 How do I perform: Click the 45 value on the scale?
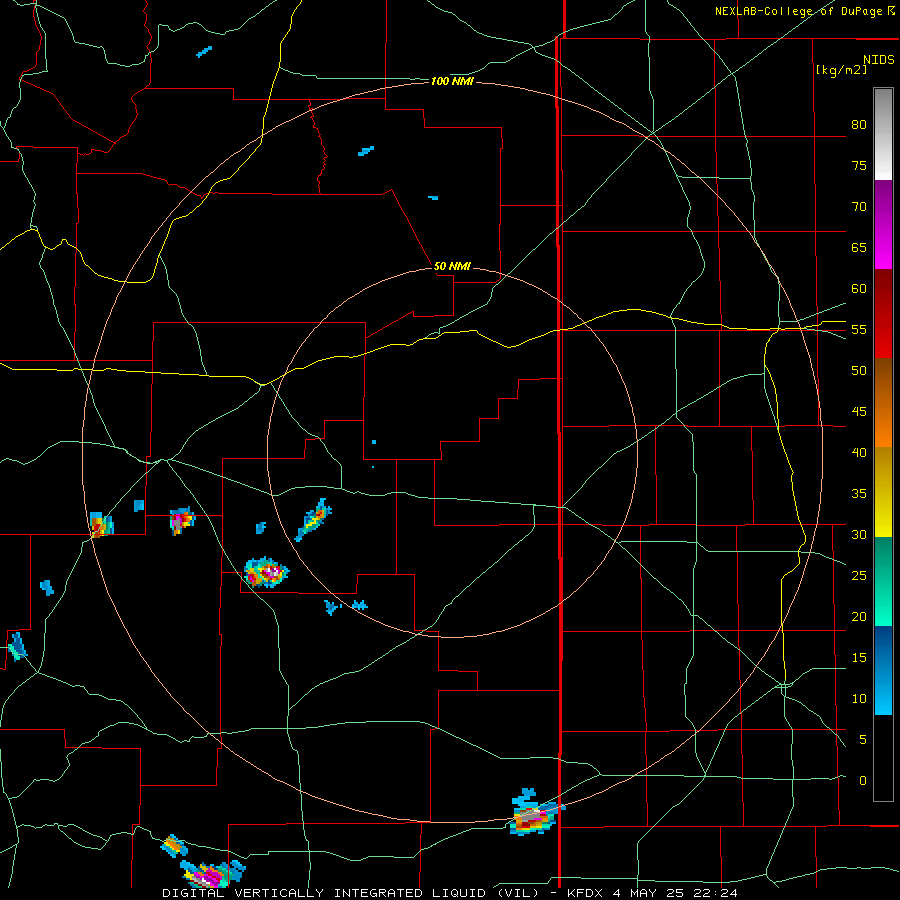859,412
